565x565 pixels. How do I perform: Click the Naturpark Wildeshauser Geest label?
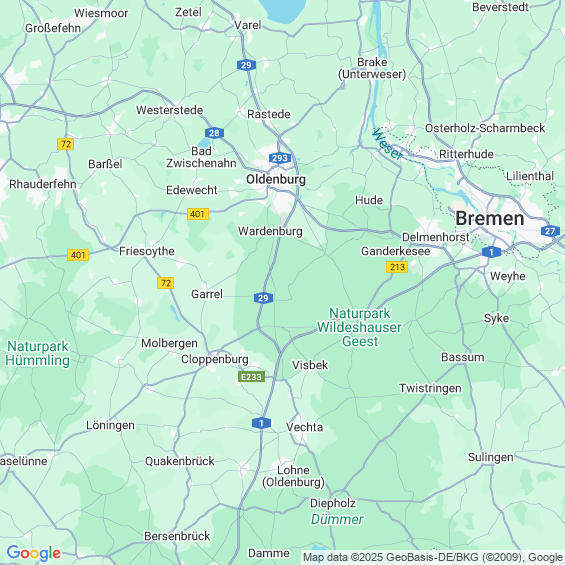pos(360,327)
